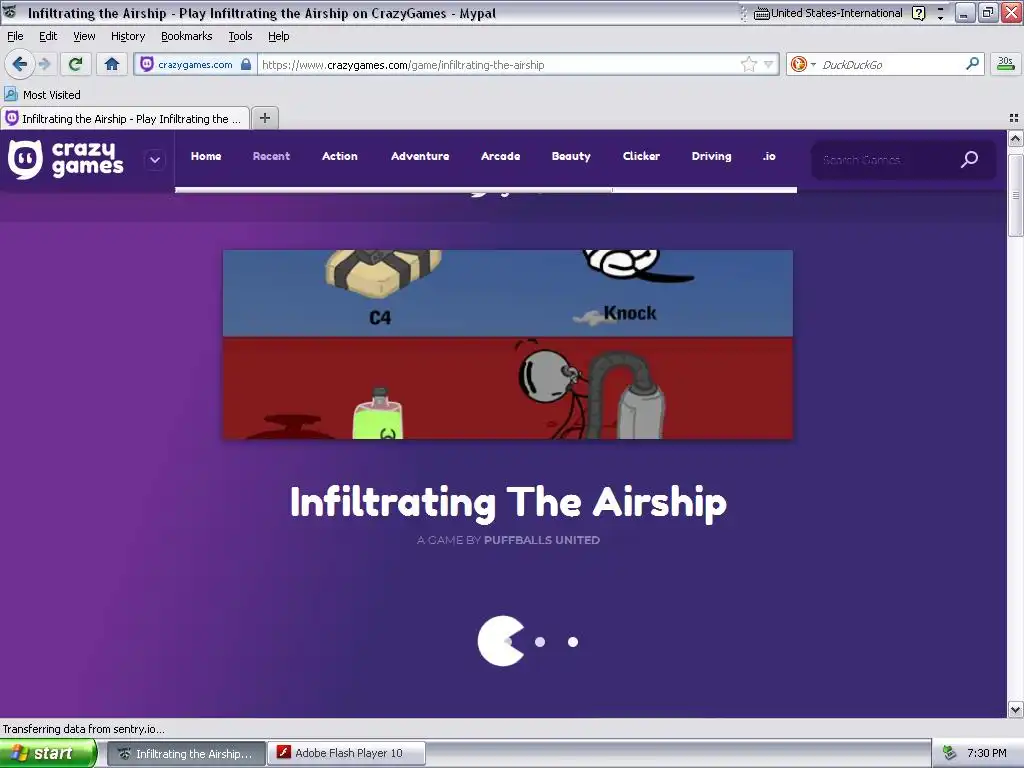Click the PUFFBALLS UNITED developer link

click(541, 540)
